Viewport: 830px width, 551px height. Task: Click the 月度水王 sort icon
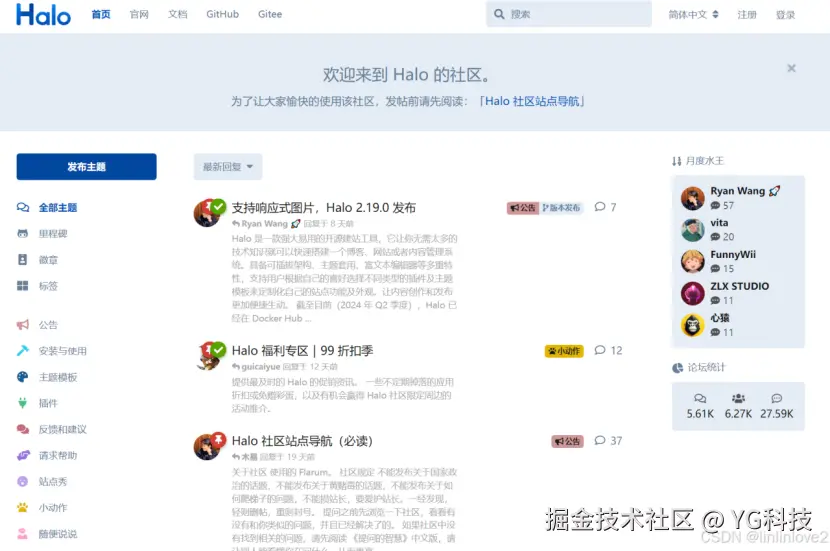(x=676, y=161)
